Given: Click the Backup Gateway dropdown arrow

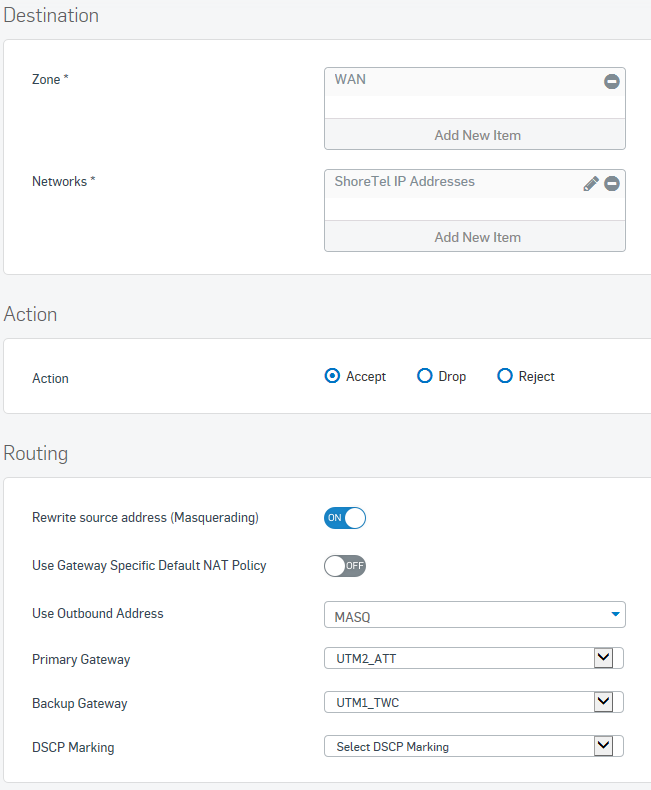Looking at the screenshot, I should pos(603,701).
